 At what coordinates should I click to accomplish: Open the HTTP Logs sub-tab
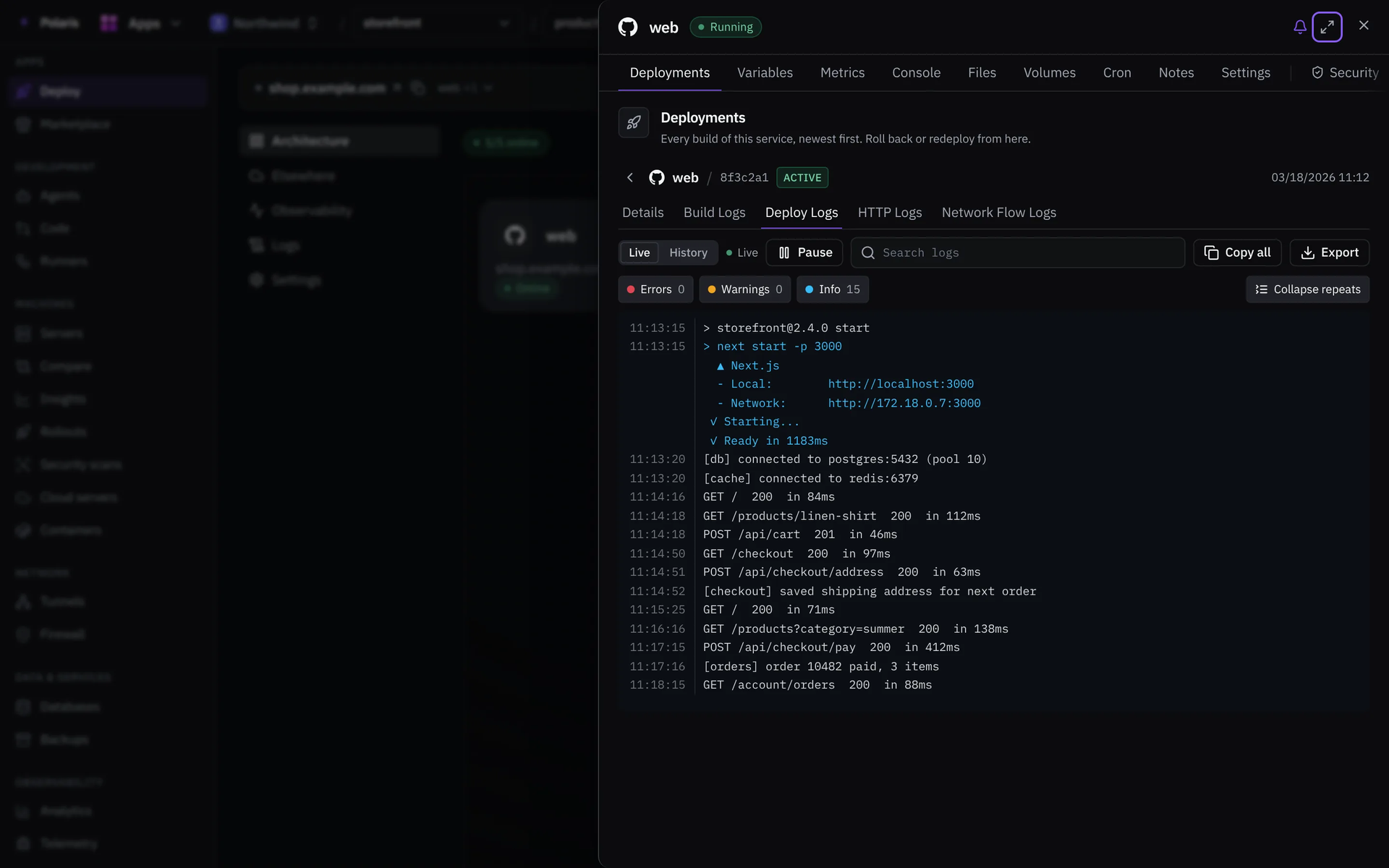(x=889, y=212)
